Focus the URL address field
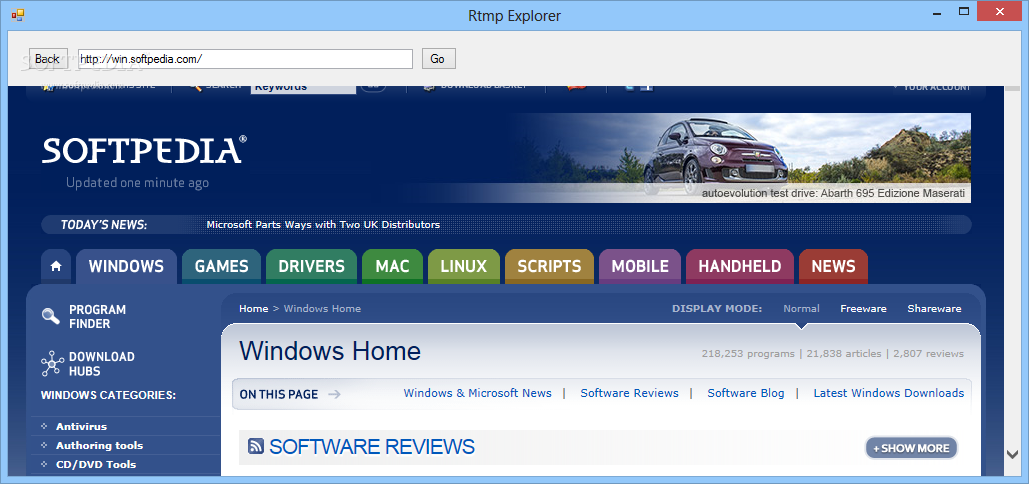 click(245, 59)
